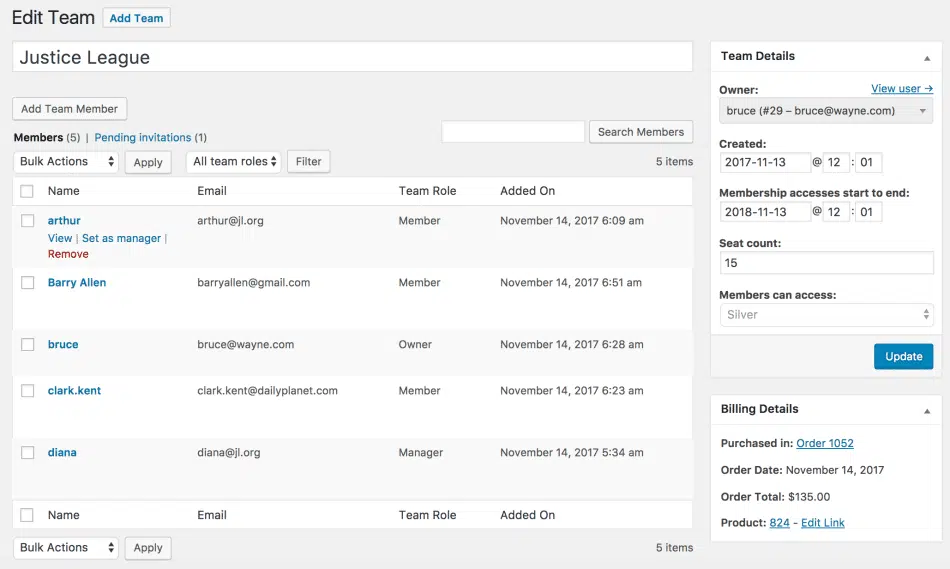The width and height of the screenshot is (950, 569).
Task: Tick the select-all checkbox in table header
Action: [x=27, y=191]
